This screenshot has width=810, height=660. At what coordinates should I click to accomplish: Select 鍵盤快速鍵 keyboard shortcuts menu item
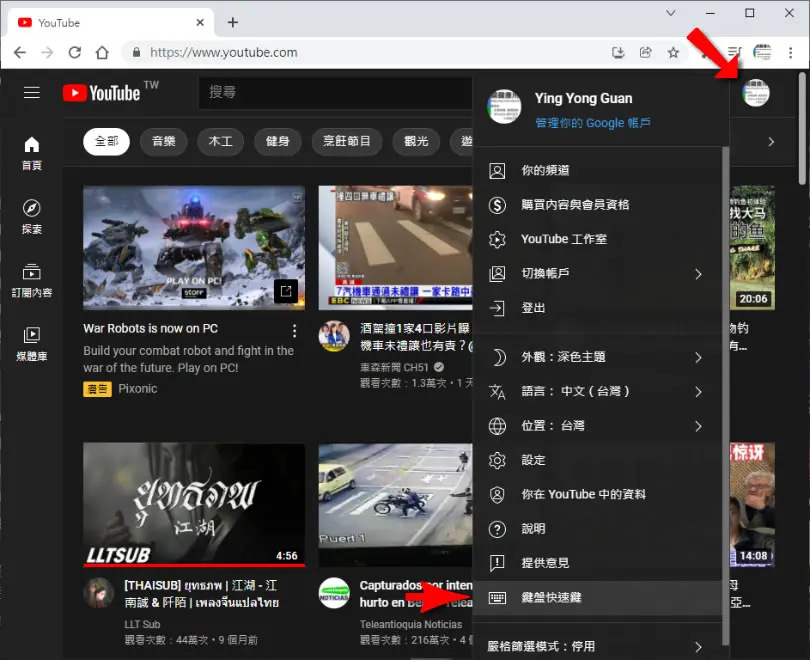pos(597,598)
